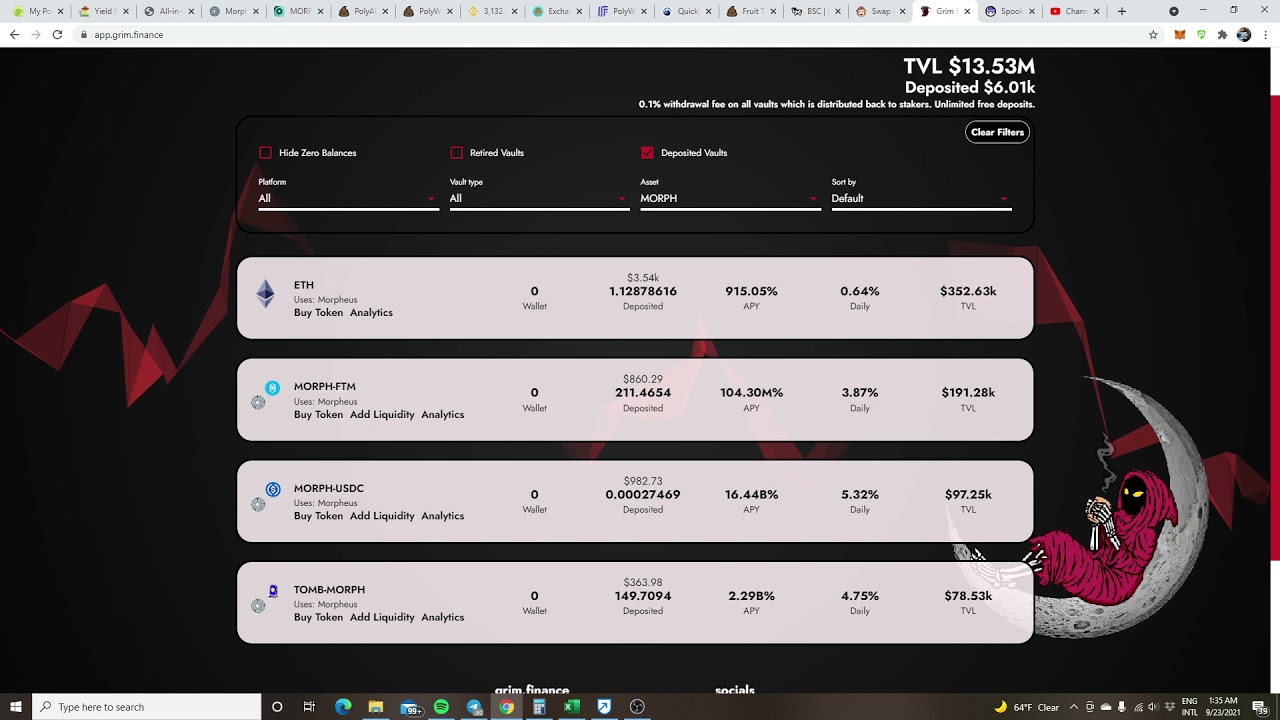Reload the page with refresh icon
The height and width of the screenshot is (720, 1280).
click(57, 34)
